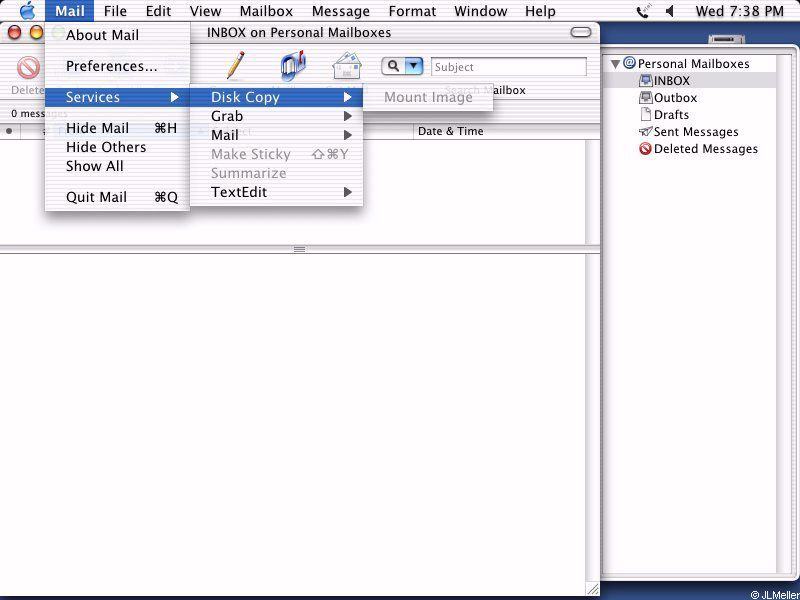Select Services in the Mail menu
The height and width of the screenshot is (600, 800).
[117, 97]
